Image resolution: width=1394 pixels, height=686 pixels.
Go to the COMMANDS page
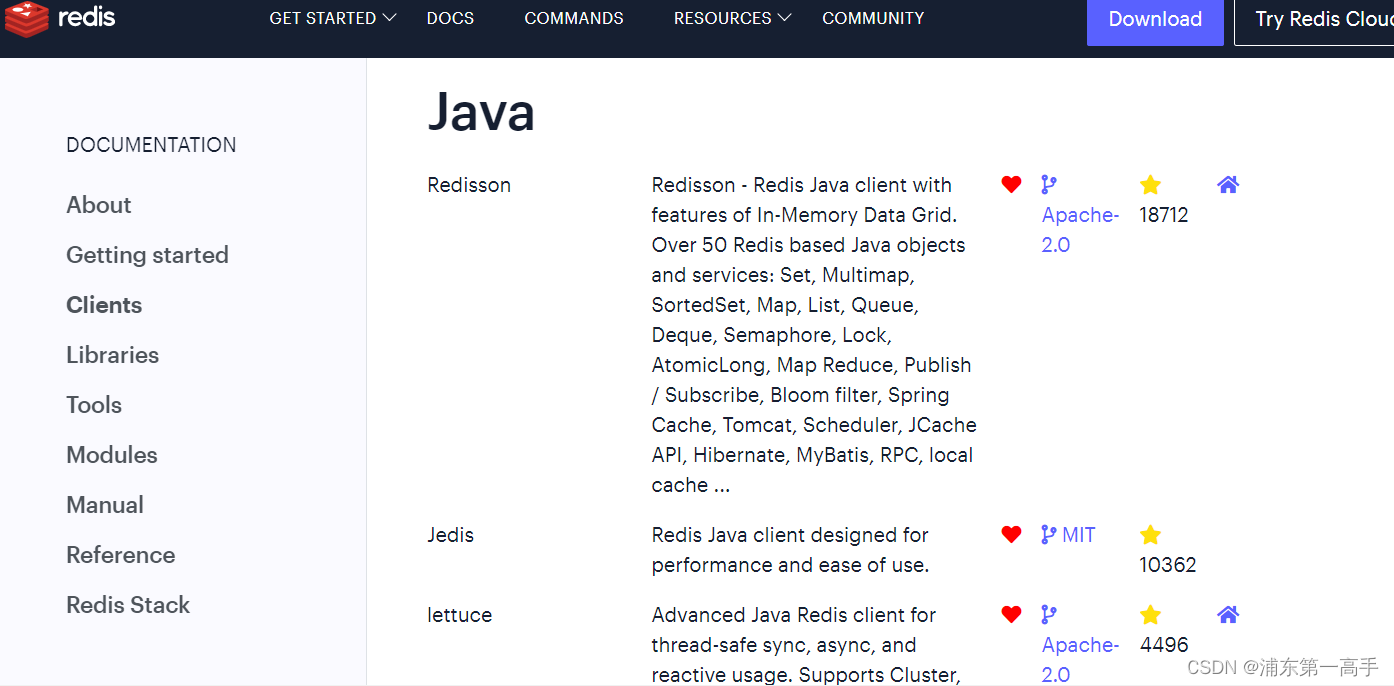[574, 18]
